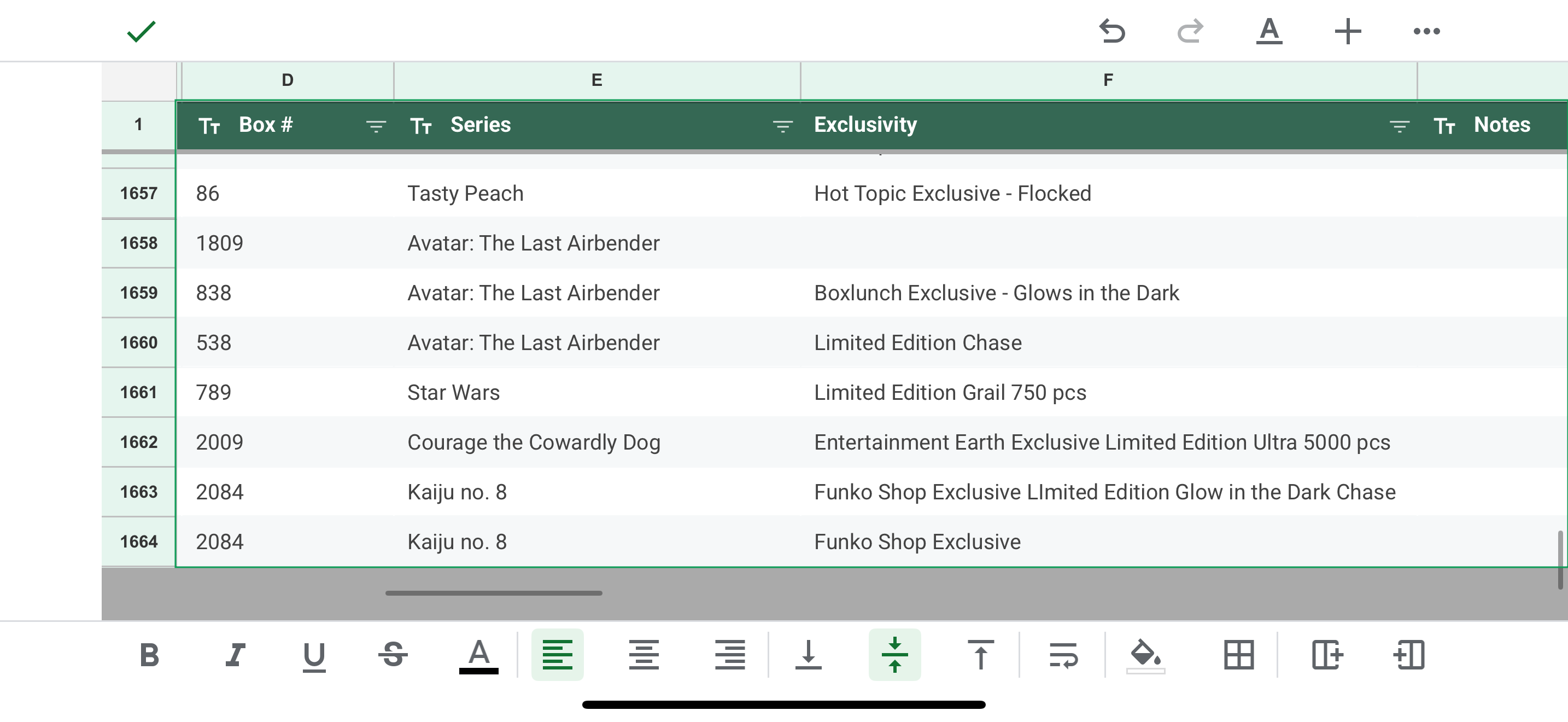1568x722 pixels.
Task: Open column type icon next to Series
Action: (420, 126)
